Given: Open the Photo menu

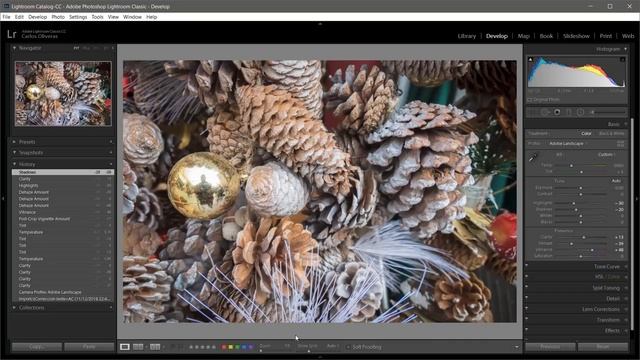Looking at the screenshot, I should (x=58, y=17).
